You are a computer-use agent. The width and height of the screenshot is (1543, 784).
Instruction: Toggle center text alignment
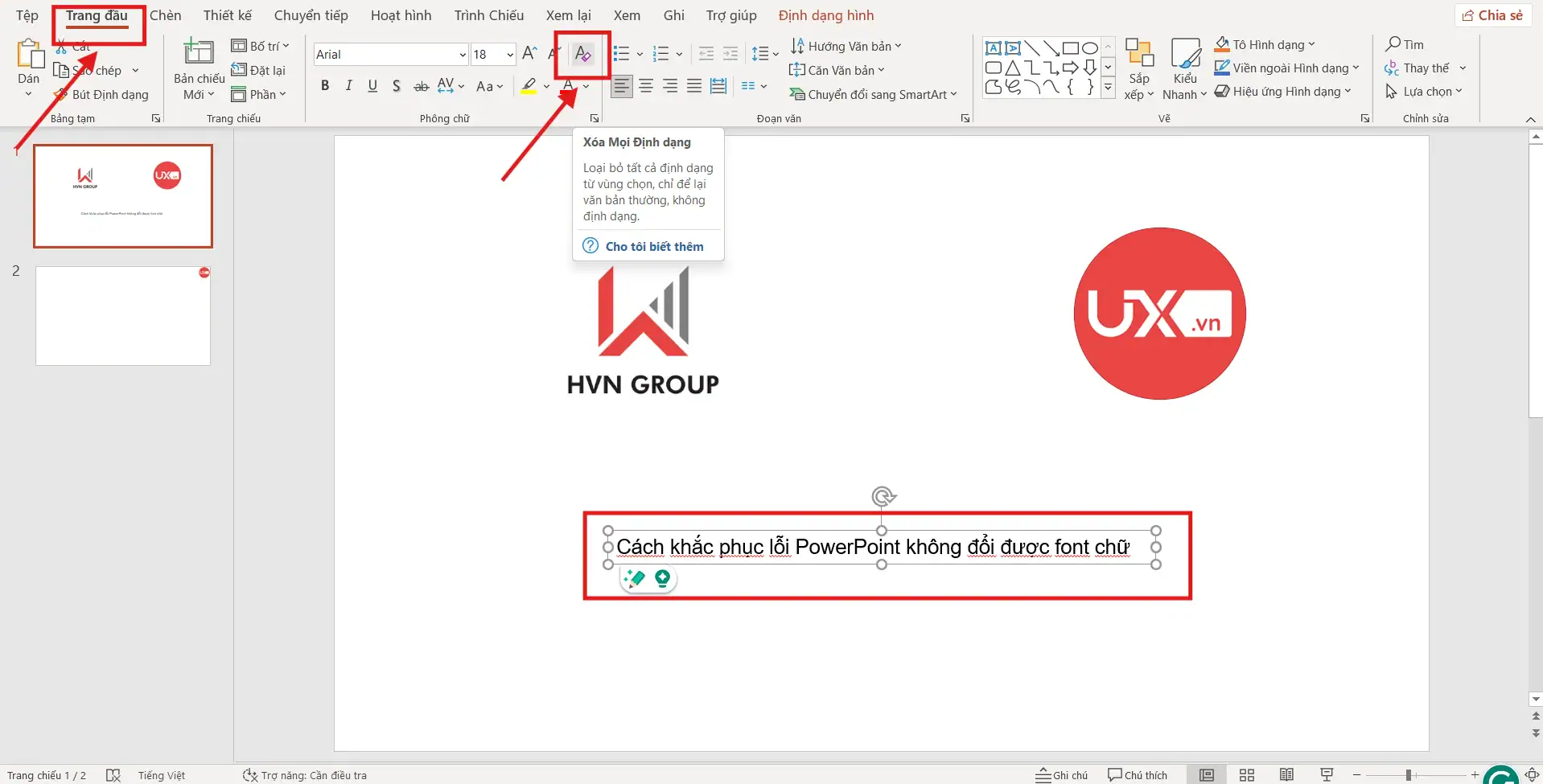click(646, 85)
